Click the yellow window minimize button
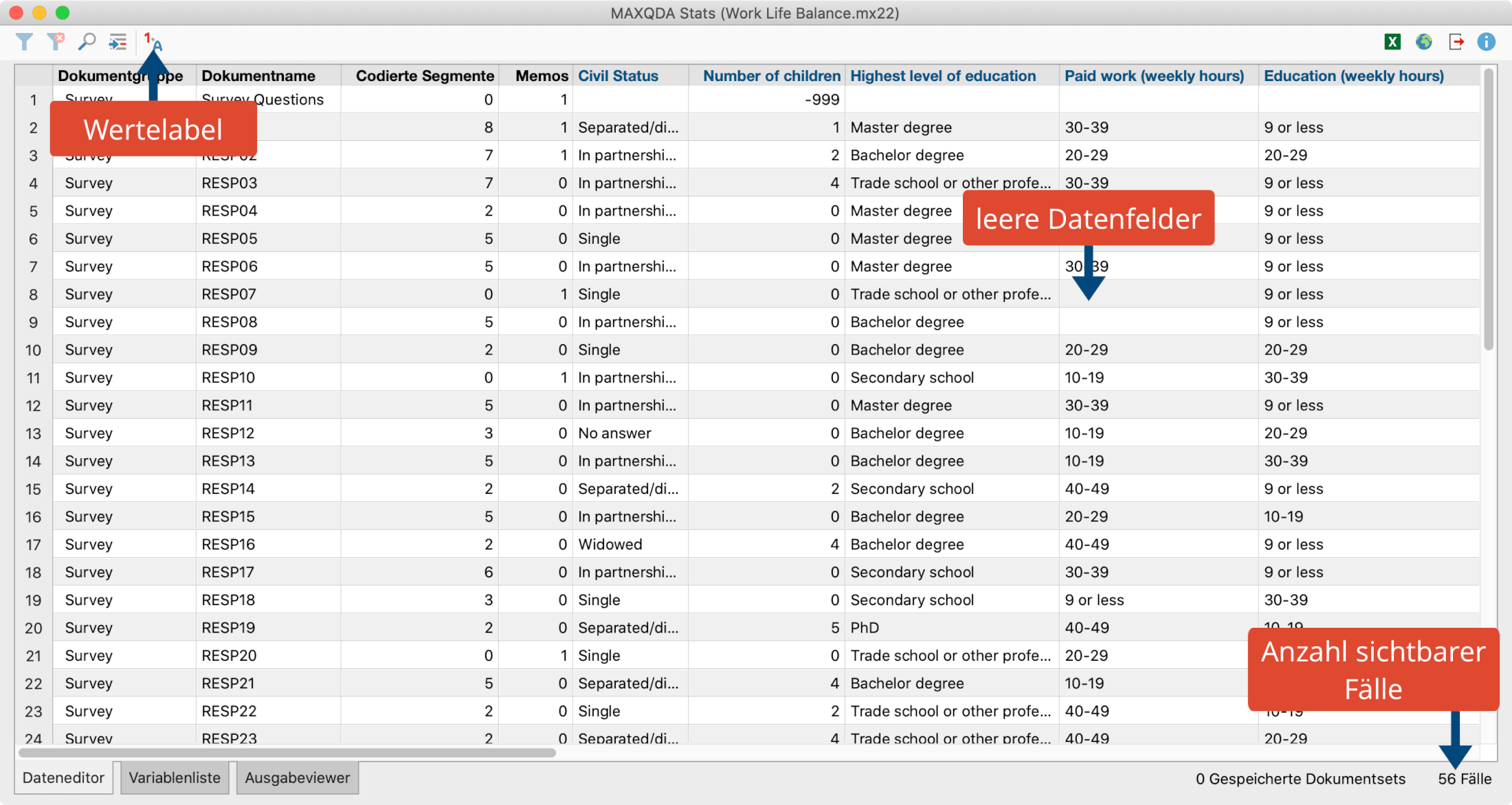This screenshot has width=1512, height=805. [x=39, y=12]
